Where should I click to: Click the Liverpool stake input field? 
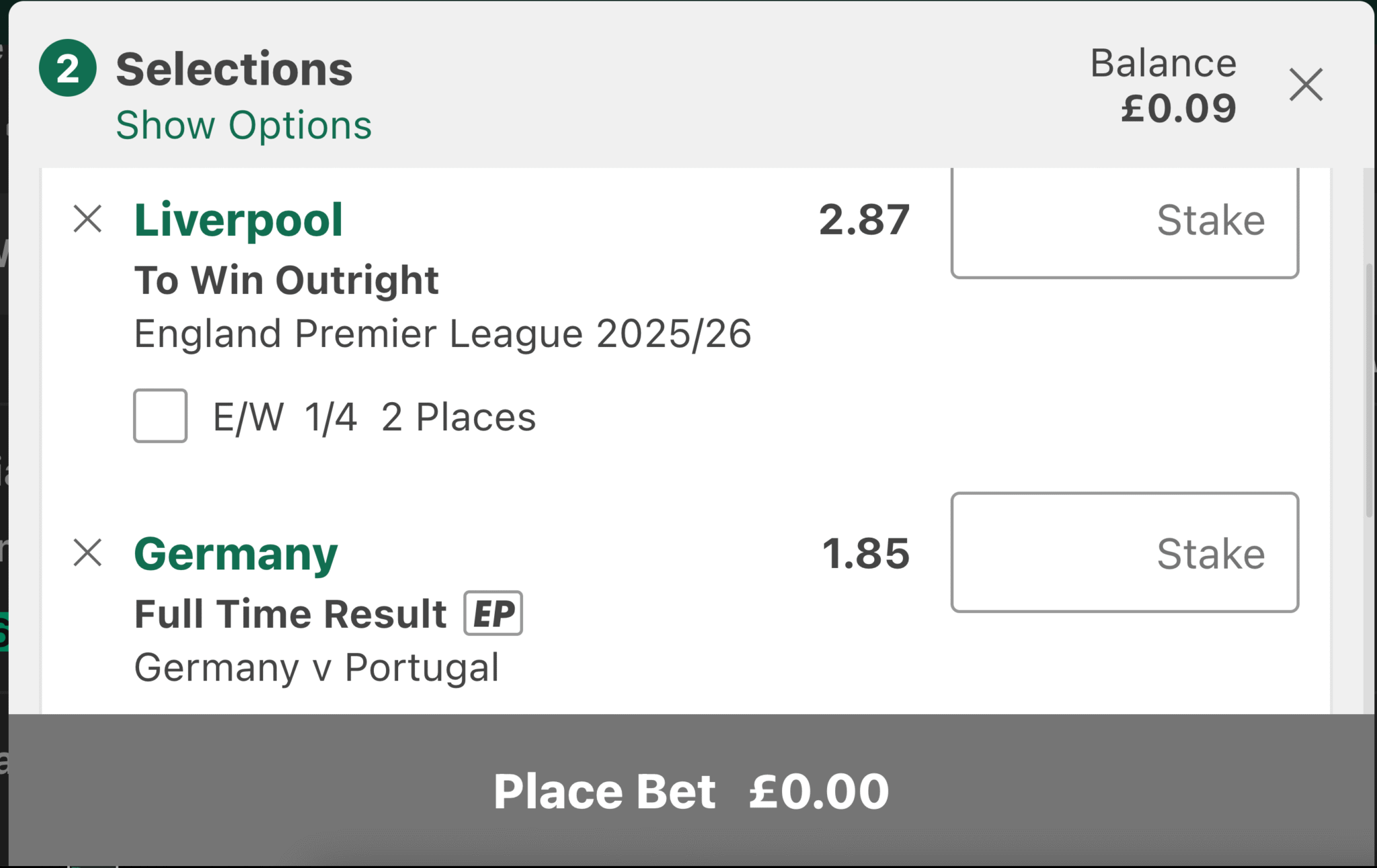click(1125, 222)
